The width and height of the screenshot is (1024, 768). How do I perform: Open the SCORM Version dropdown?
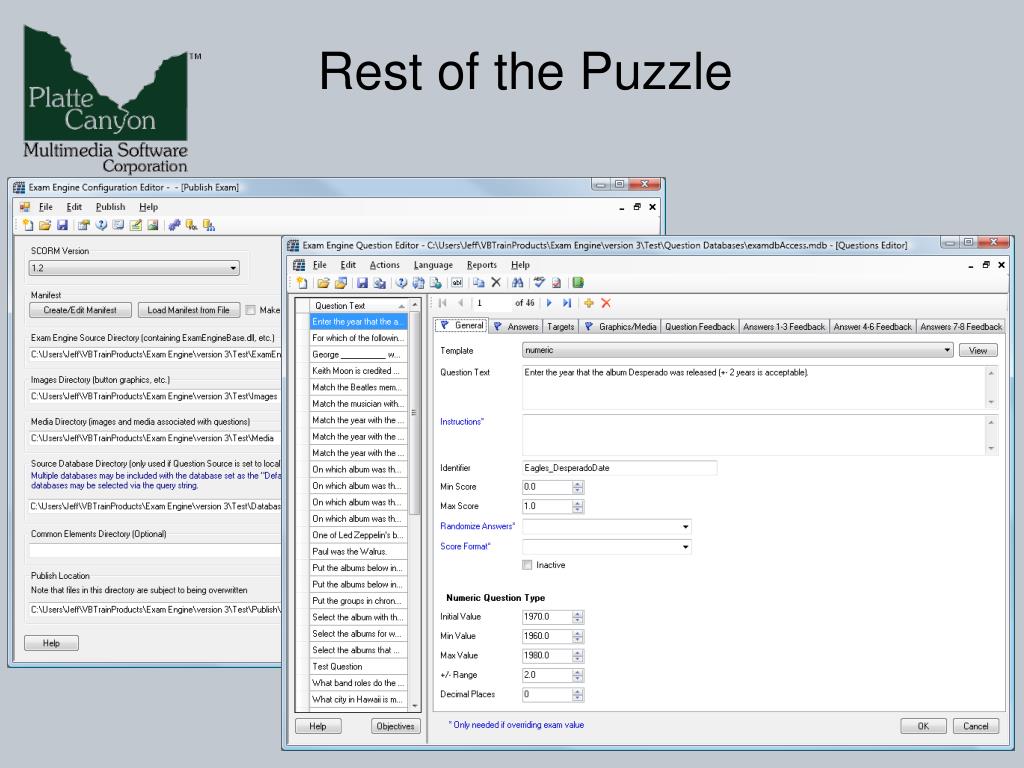click(134, 268)
